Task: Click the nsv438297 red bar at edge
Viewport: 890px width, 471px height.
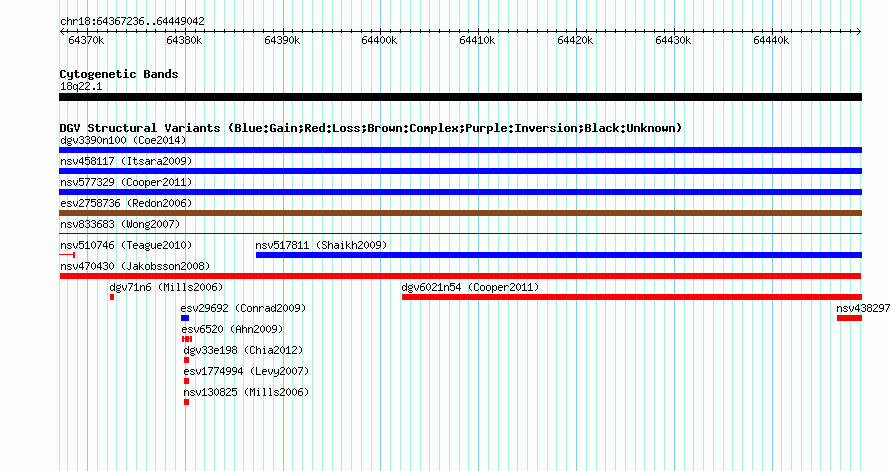Action: coord(849,318)
